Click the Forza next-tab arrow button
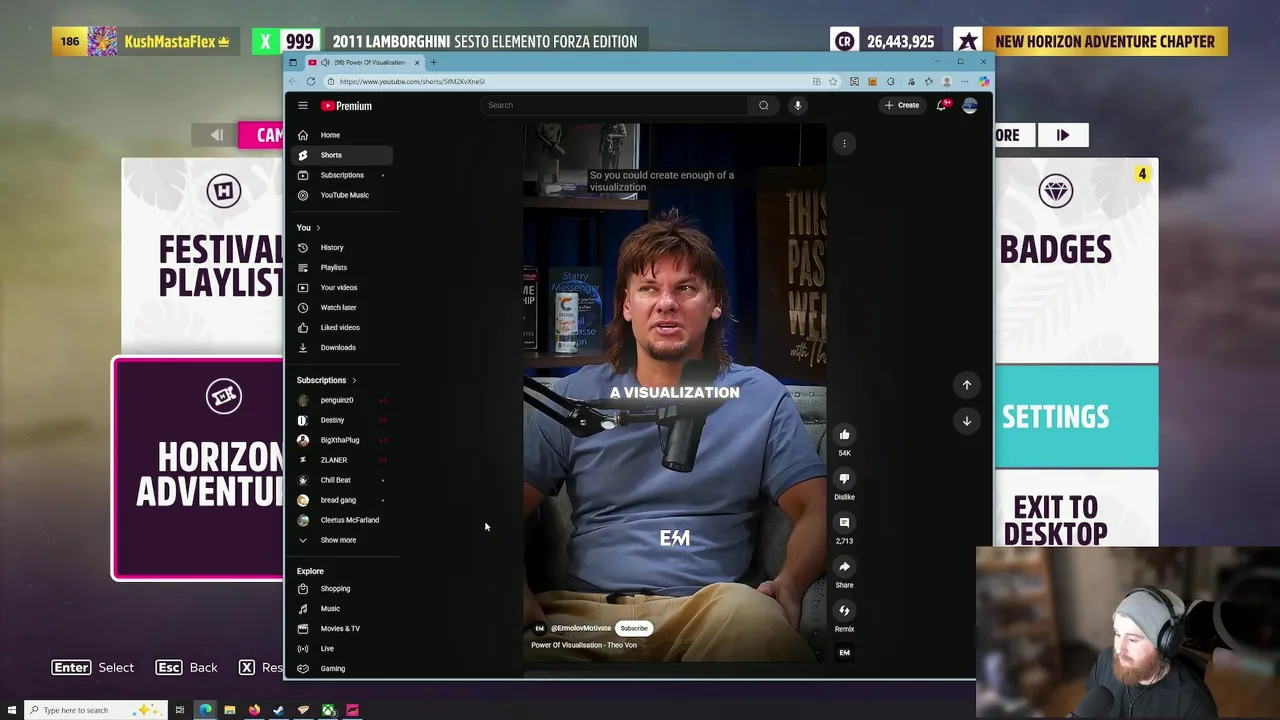This screenshot has width=1280, height=720. 1062,135
